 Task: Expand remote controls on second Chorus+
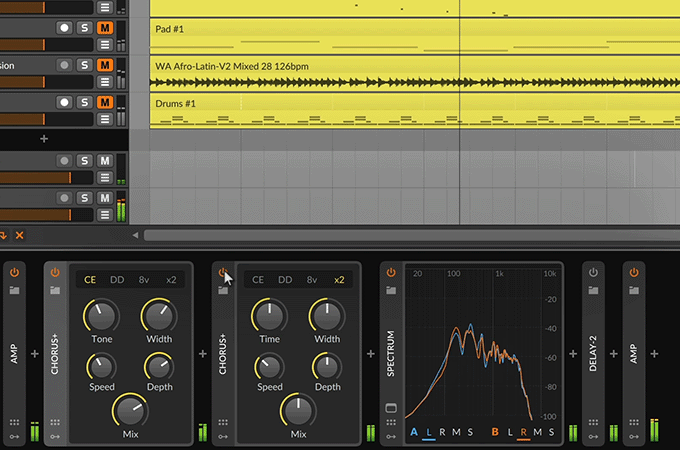tap(223, 422)
